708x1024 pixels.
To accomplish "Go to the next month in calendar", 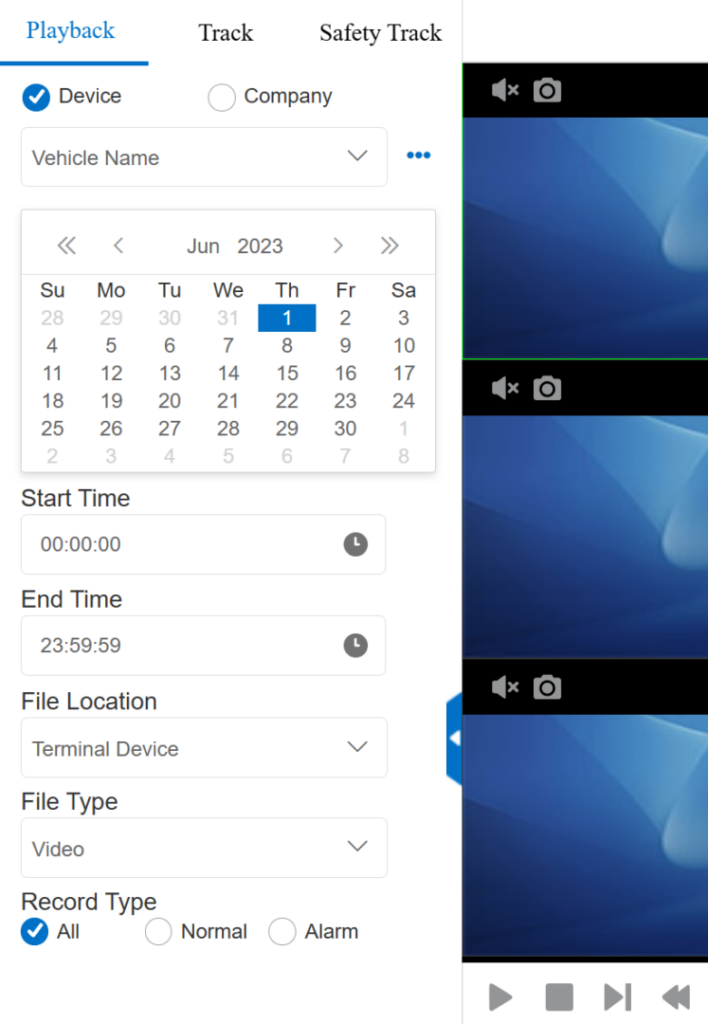I will coord(338,246).
